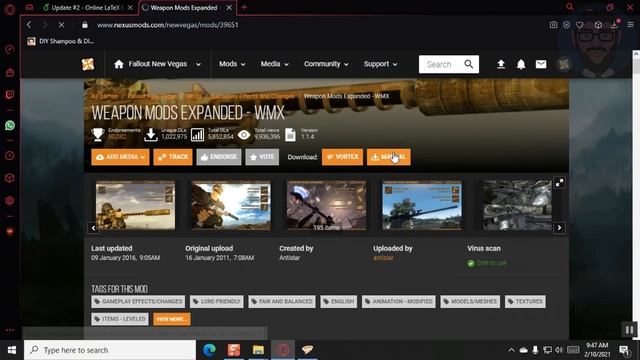
Task: Click the browser search icon in the tab bar
Action: click(x=570, y=7)
